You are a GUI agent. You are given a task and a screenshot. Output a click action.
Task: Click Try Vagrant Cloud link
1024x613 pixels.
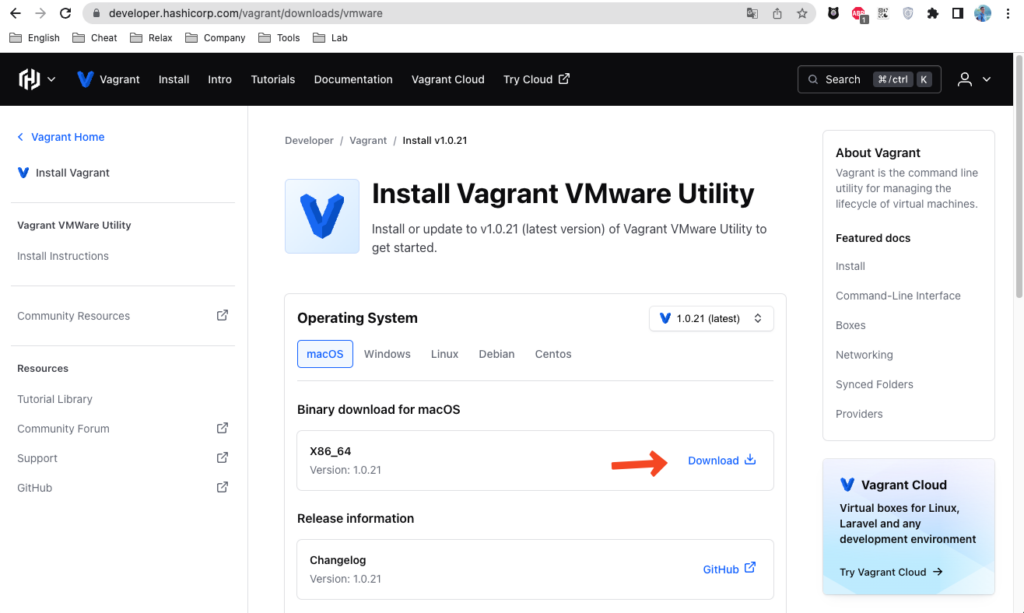(x=891, y=572)
